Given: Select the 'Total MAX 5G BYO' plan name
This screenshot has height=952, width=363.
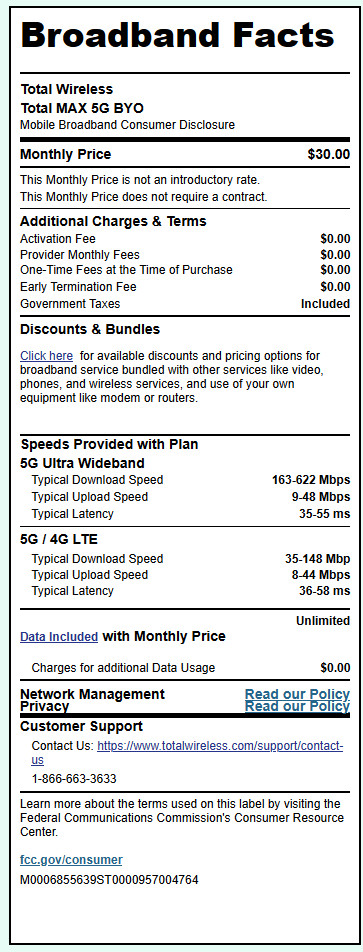Looking at the screenshot, I should [82, 109].
